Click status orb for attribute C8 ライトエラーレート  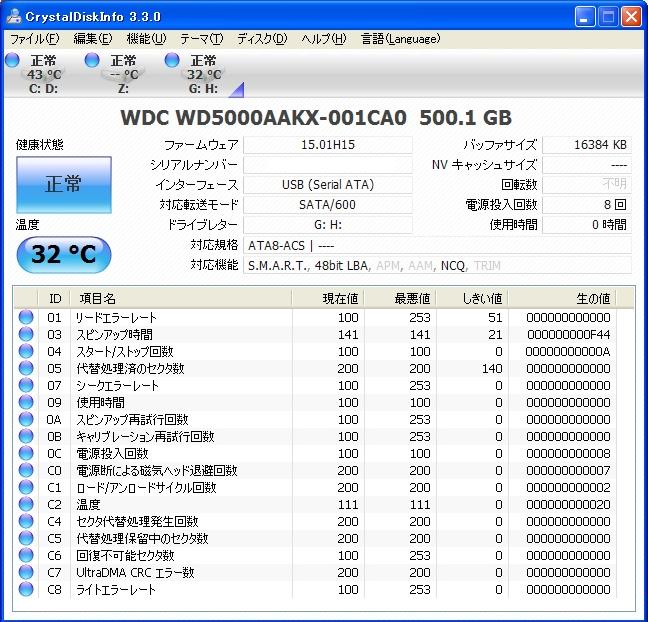(26, 590)
